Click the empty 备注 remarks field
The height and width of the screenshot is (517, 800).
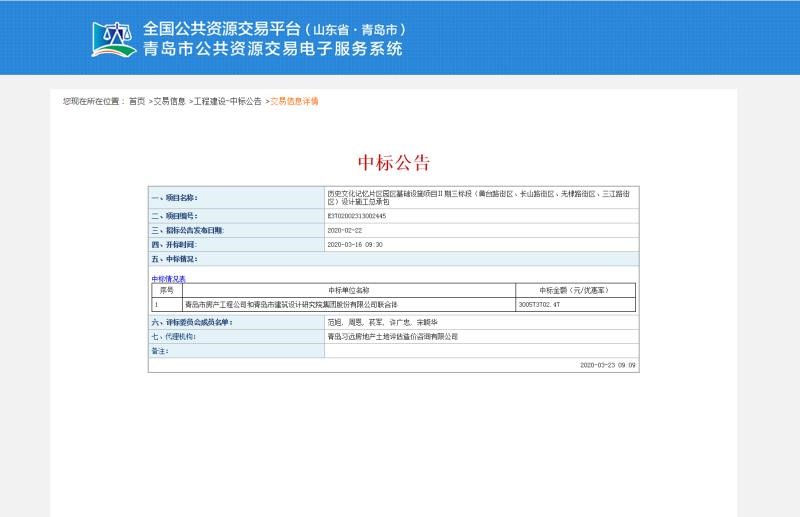click(x=480, y=351)
